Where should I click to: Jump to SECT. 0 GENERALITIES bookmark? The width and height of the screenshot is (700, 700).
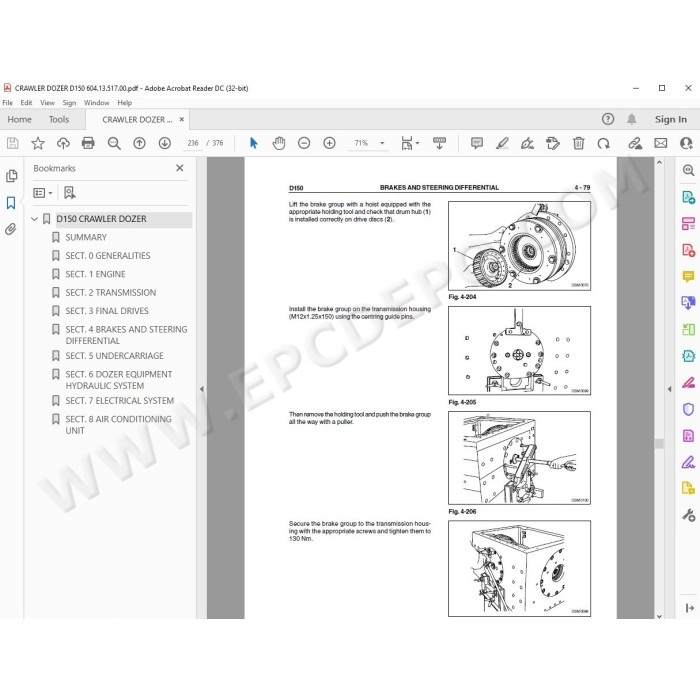point(108,256)
